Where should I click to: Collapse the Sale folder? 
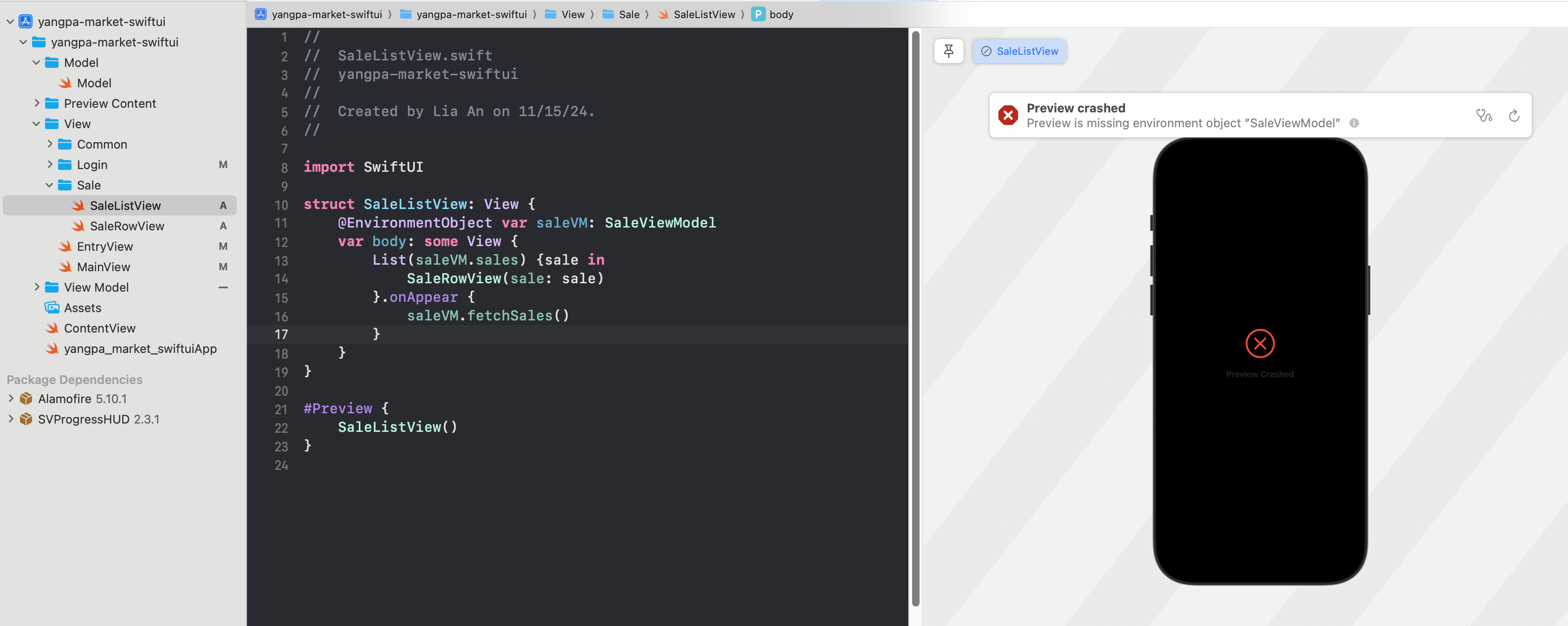pyautogui.click(x=49, y=185)
